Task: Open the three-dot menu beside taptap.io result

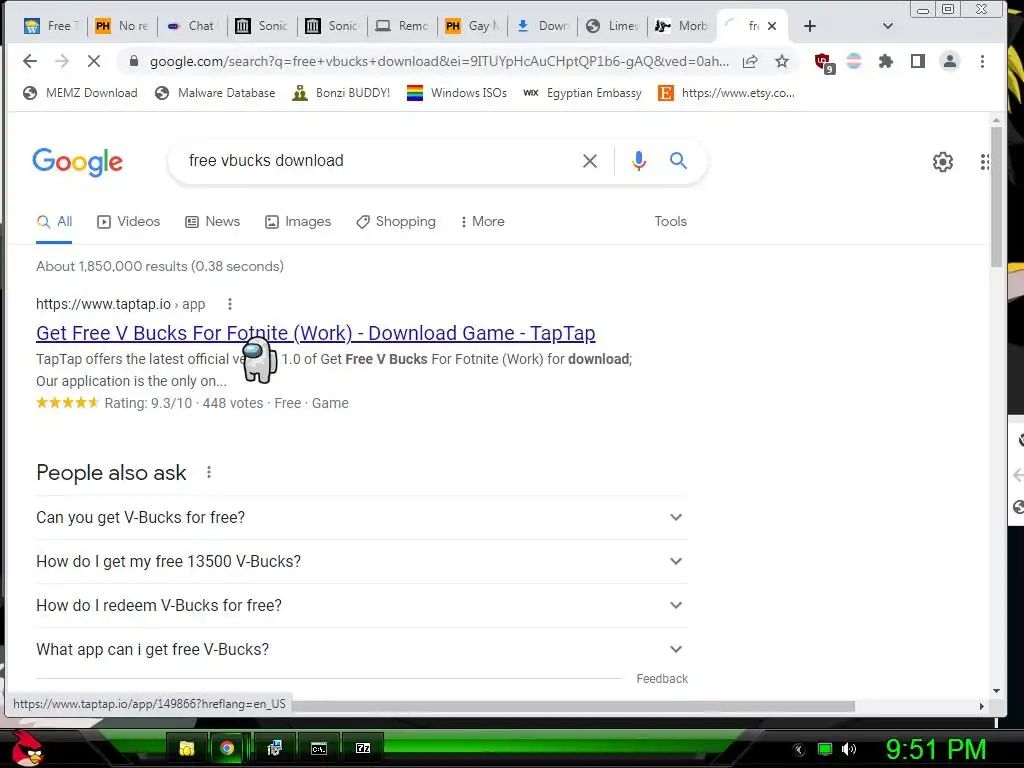Action: (230, 304)
